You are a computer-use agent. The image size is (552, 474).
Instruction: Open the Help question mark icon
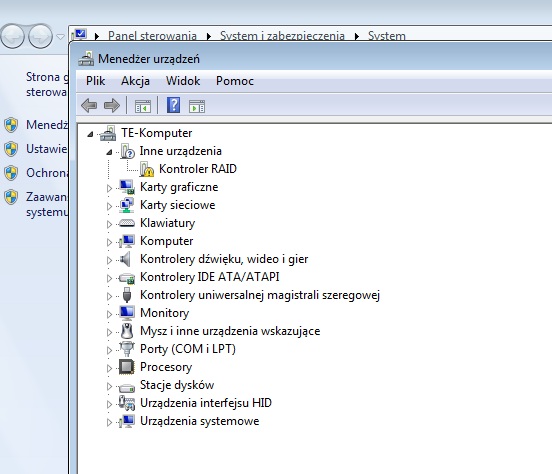click(174, 105)
